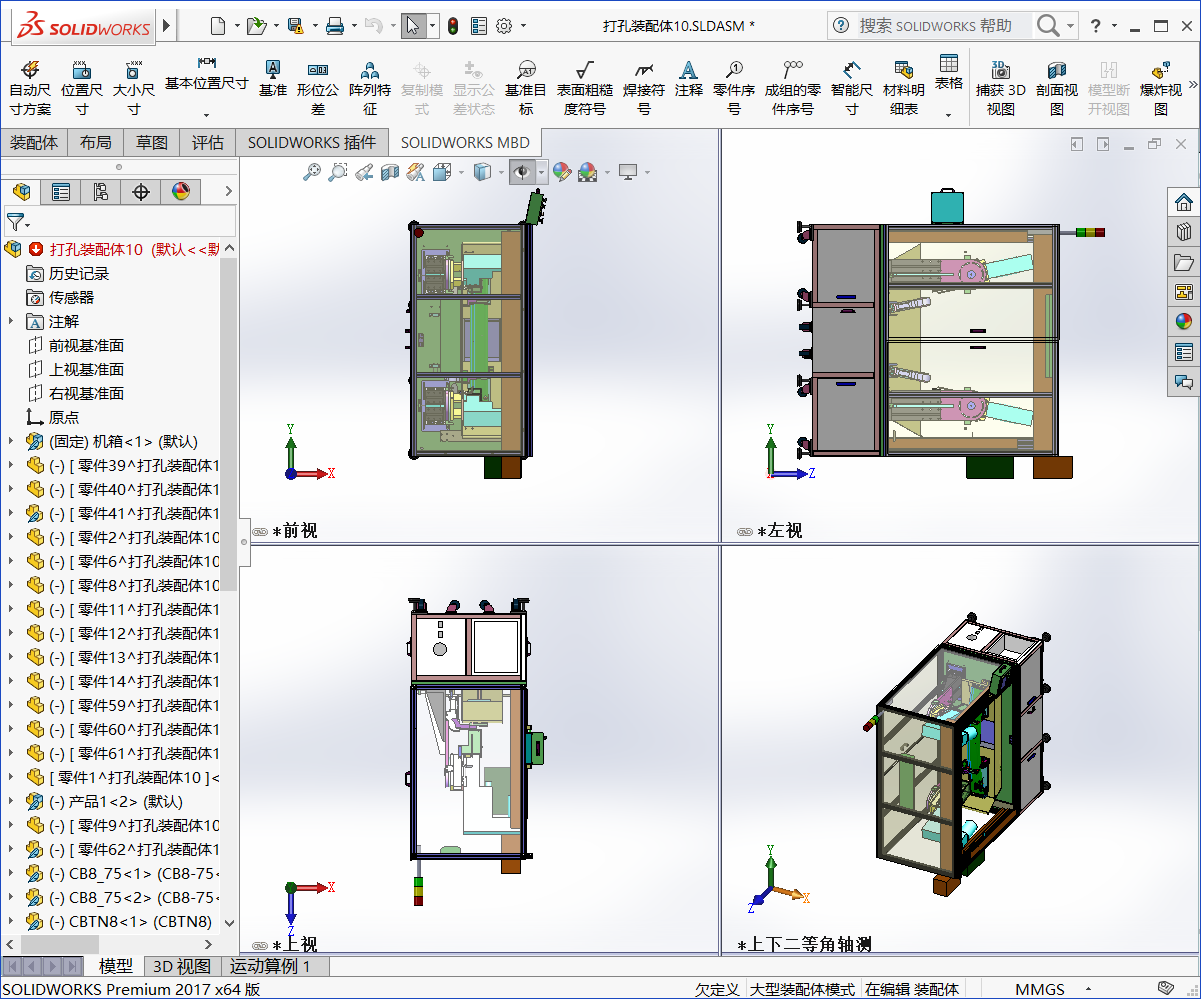Open the Options gear dropdown arrow
1201x999 pixels.
[524, 26]
